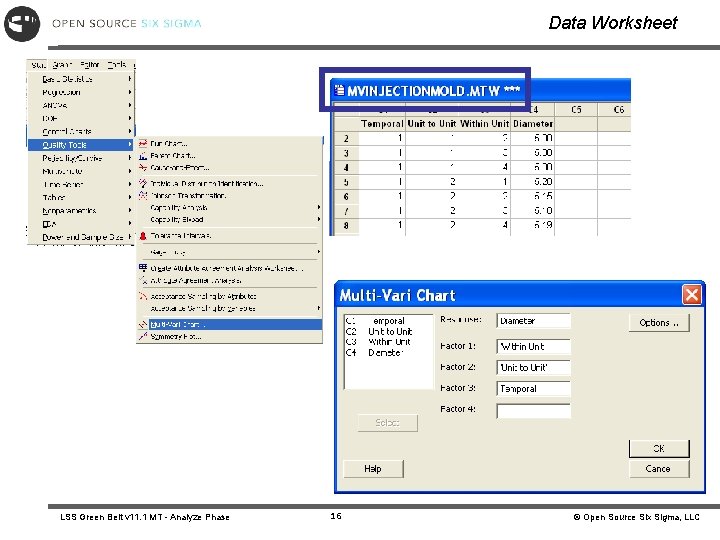The height and width of the screenshot is (540, 720).
Task: Click the C5 column header
Action: point(576,110)
